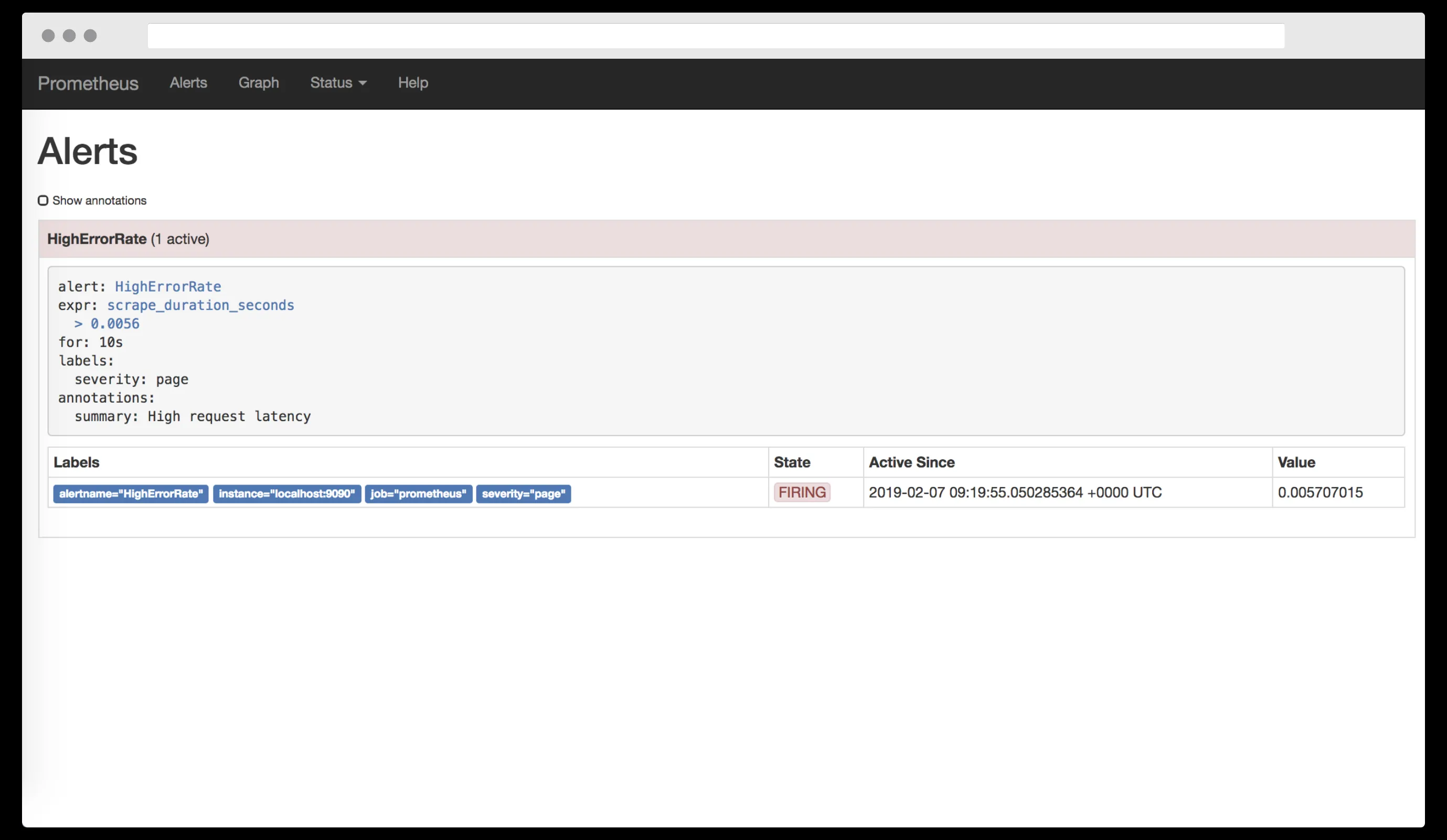
Task: Collapse the HighErrorRate alert header
Action: 128,239
